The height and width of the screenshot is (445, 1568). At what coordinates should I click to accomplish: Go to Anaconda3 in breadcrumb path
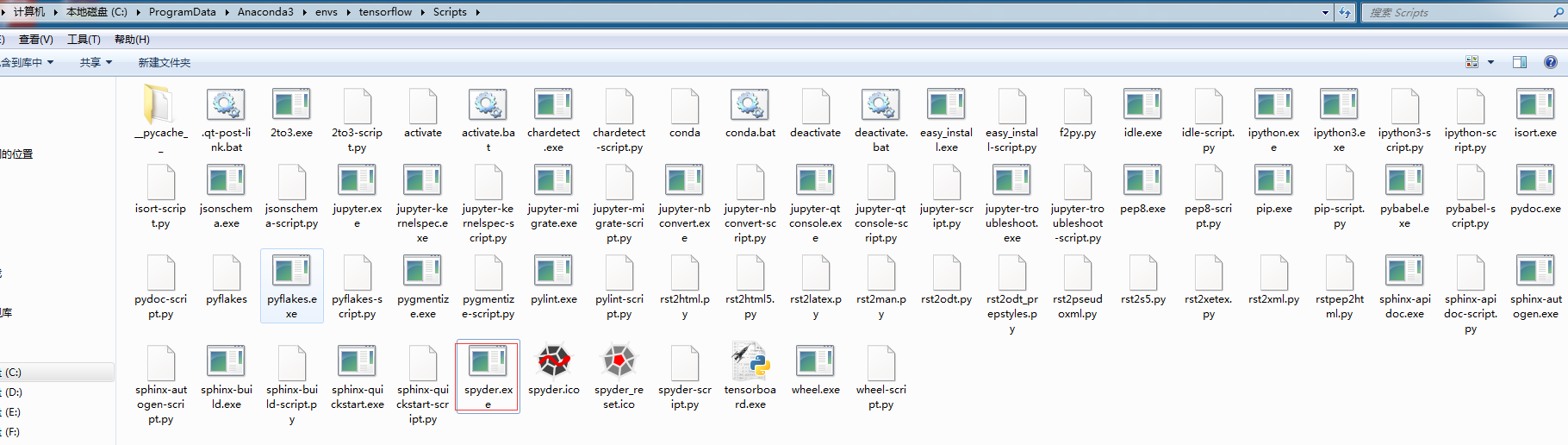coord(265,12)
